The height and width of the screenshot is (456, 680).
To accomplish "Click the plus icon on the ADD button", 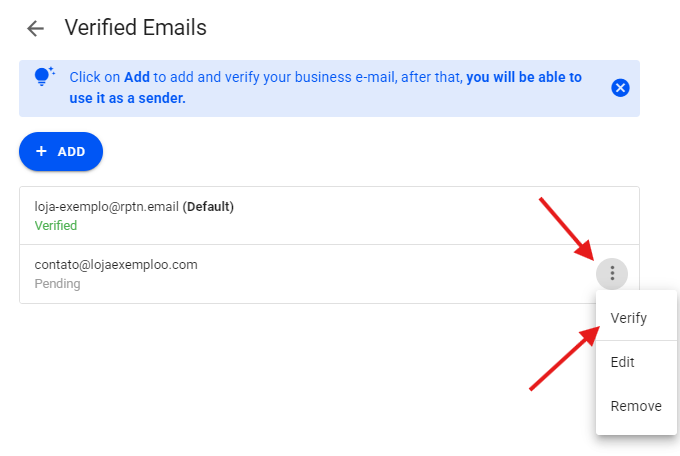I will (x=41, y=151).
